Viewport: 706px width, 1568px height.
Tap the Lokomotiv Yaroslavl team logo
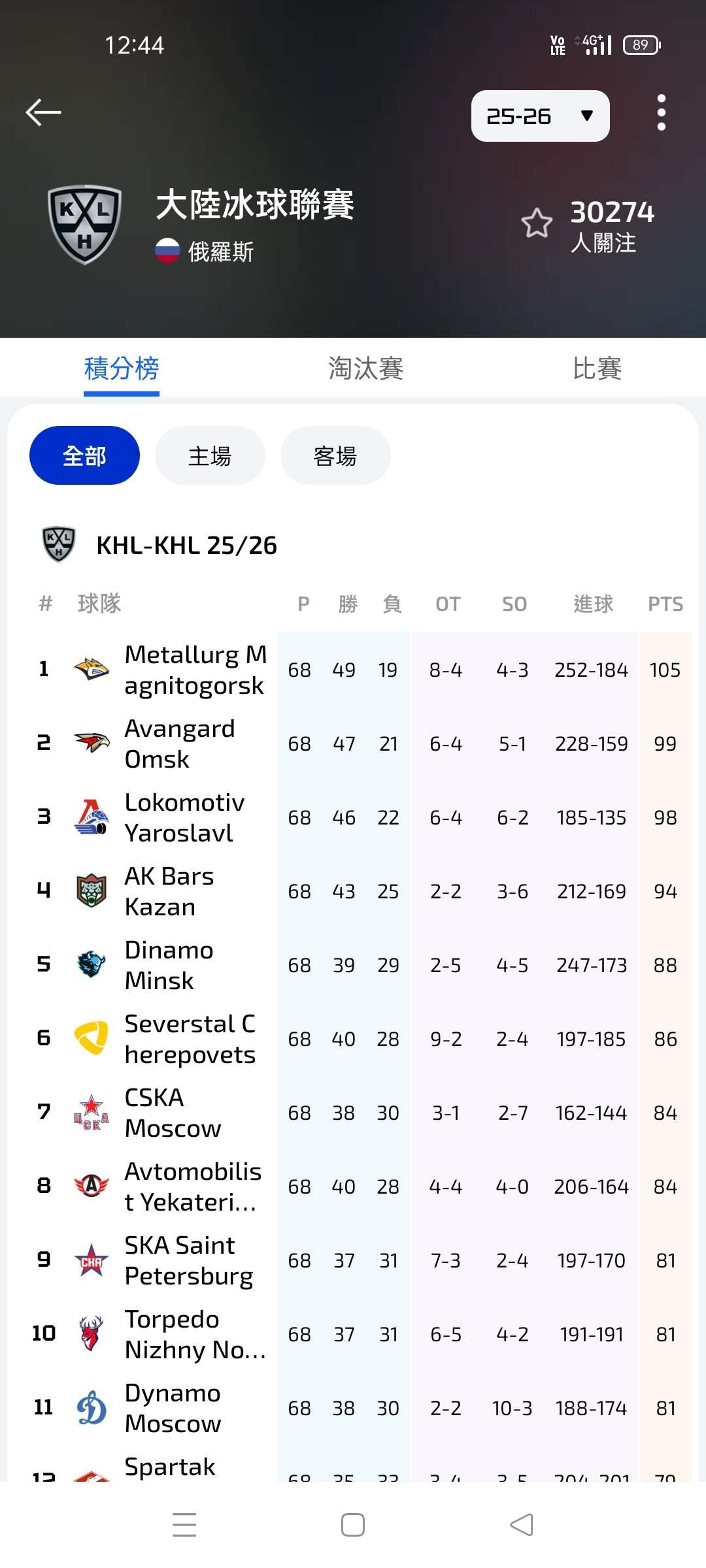coord(91,817)
